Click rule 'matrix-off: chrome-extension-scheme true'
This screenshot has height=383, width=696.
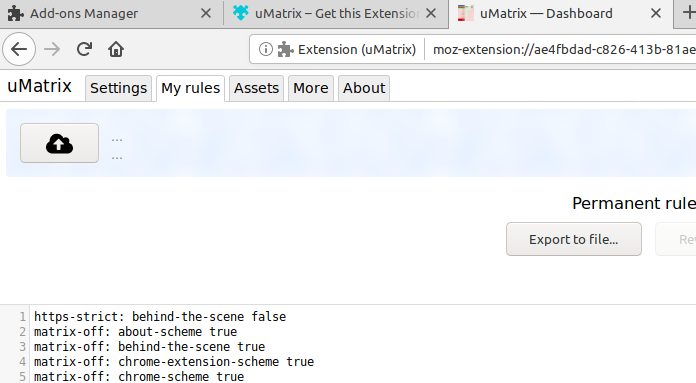pos(174,362)
